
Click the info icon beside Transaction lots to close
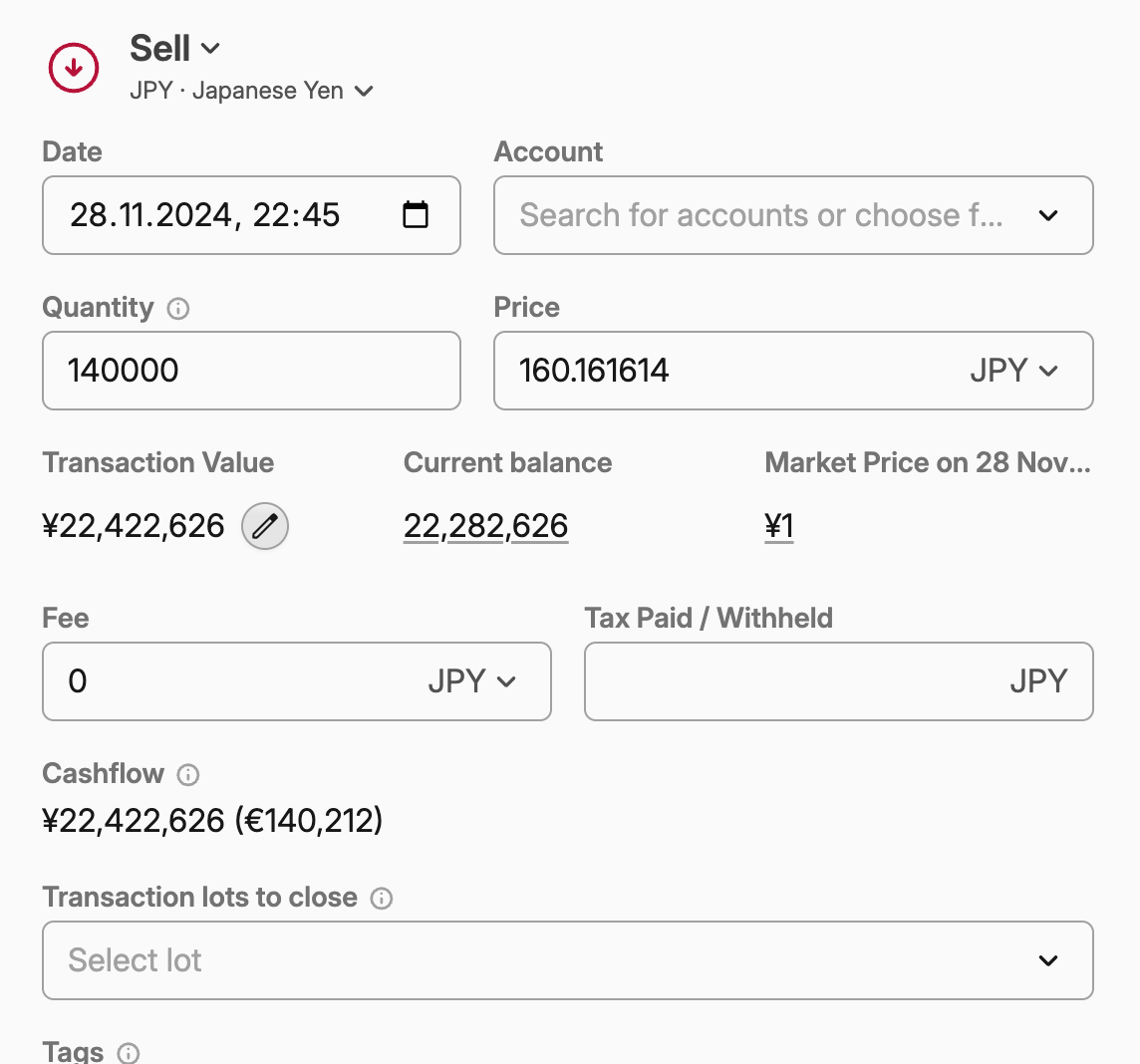click(x=382, y=899)
